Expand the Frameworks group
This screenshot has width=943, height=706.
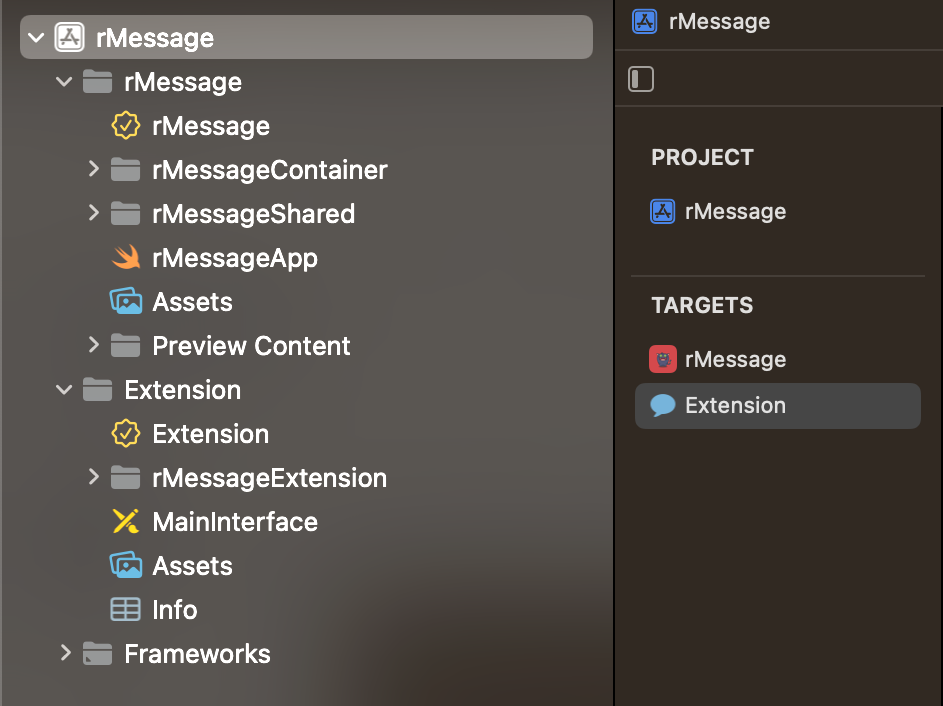pyautogui.click(x=65, y=654)
